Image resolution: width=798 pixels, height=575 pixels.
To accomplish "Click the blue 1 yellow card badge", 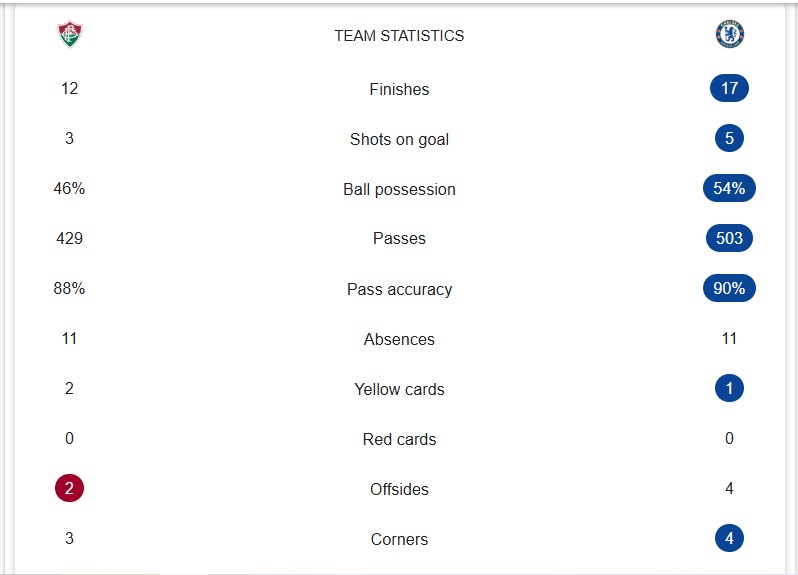I will [x=729, y=388].
